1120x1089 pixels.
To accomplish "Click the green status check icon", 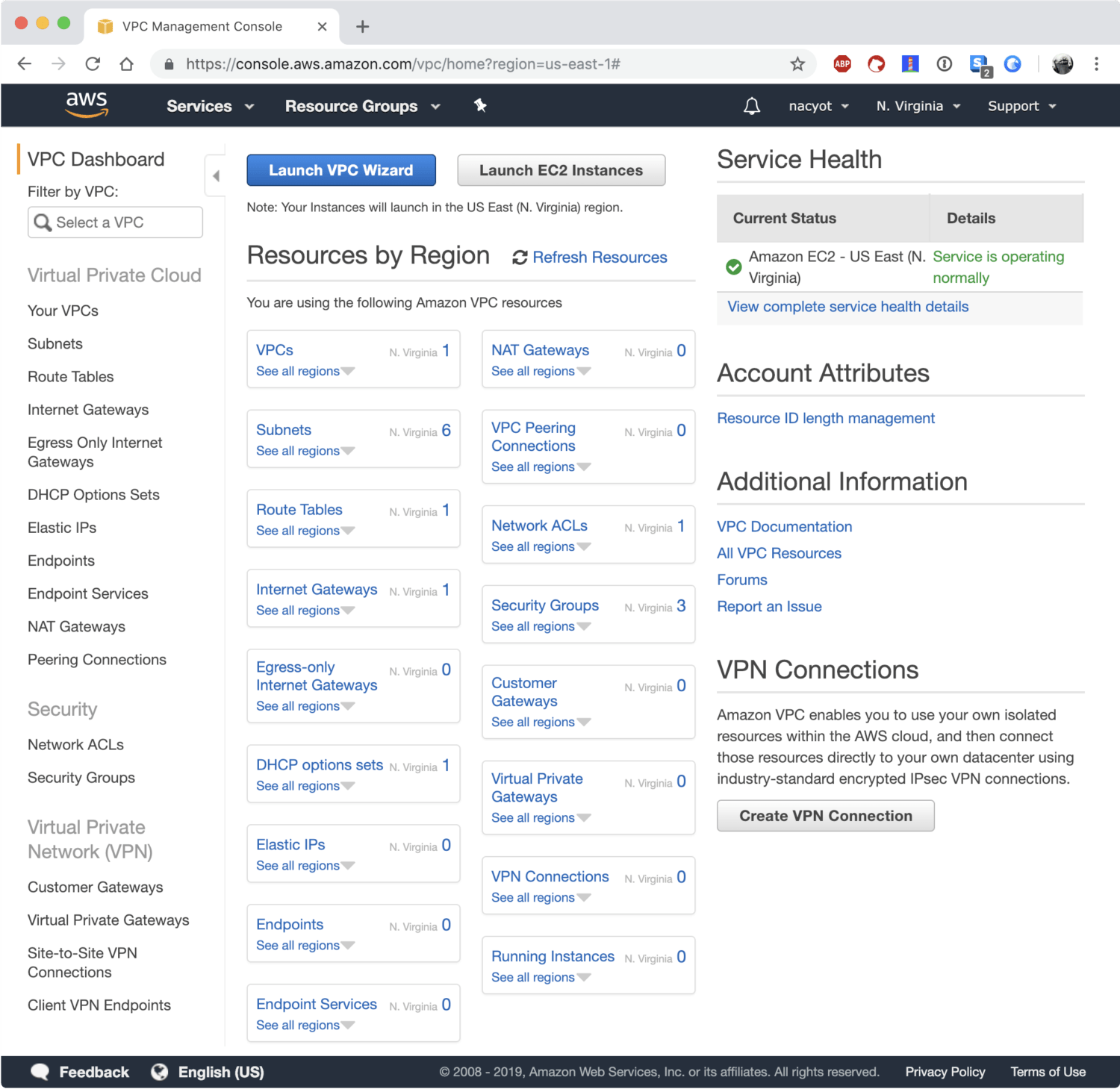I will tap(734, 266).
